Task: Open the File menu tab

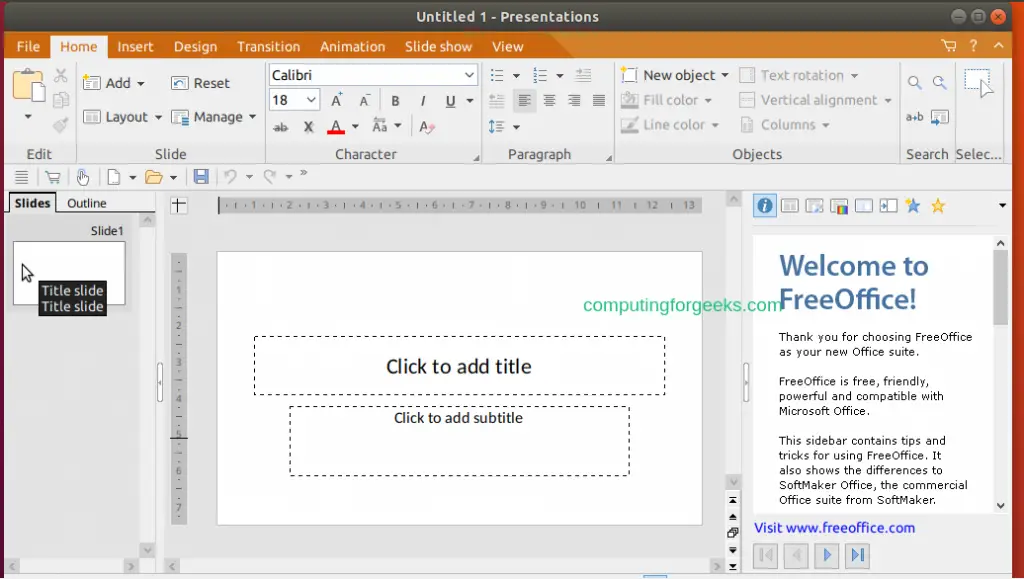Action: tap(28, 46)
